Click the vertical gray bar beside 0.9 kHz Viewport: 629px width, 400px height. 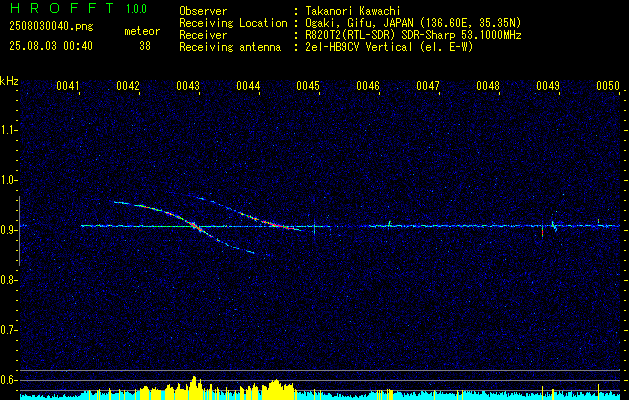pos(19,231)
